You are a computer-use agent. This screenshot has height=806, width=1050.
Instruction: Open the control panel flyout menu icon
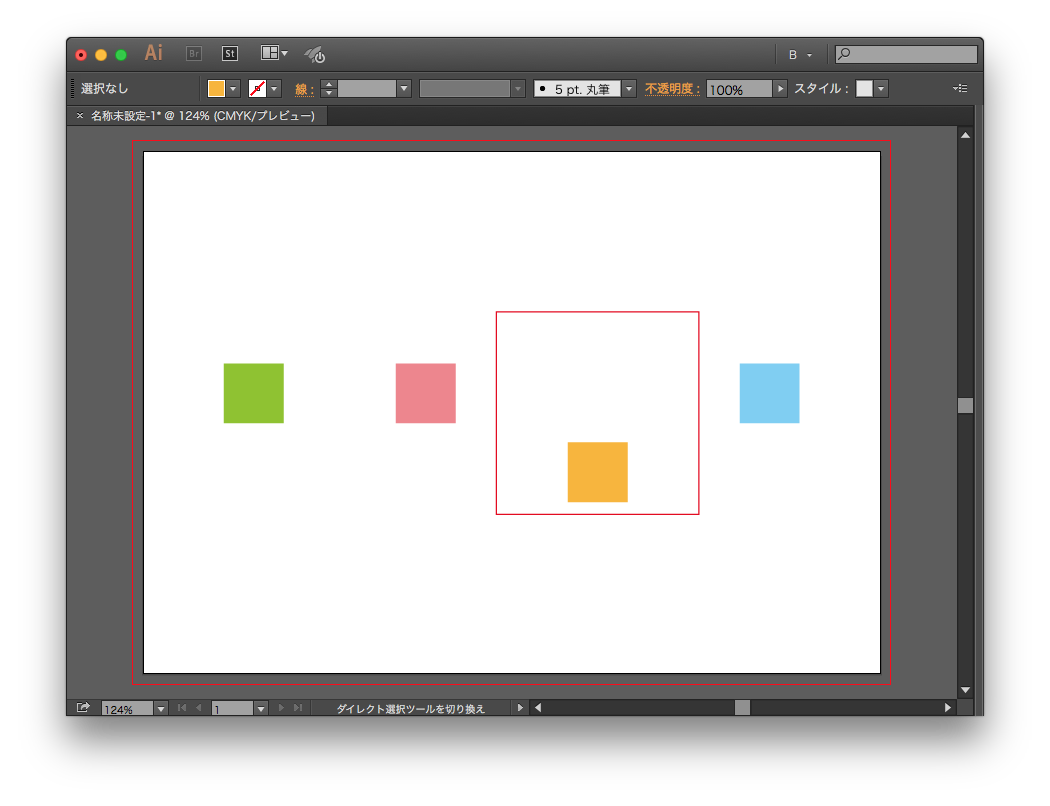tap(959, 88)
